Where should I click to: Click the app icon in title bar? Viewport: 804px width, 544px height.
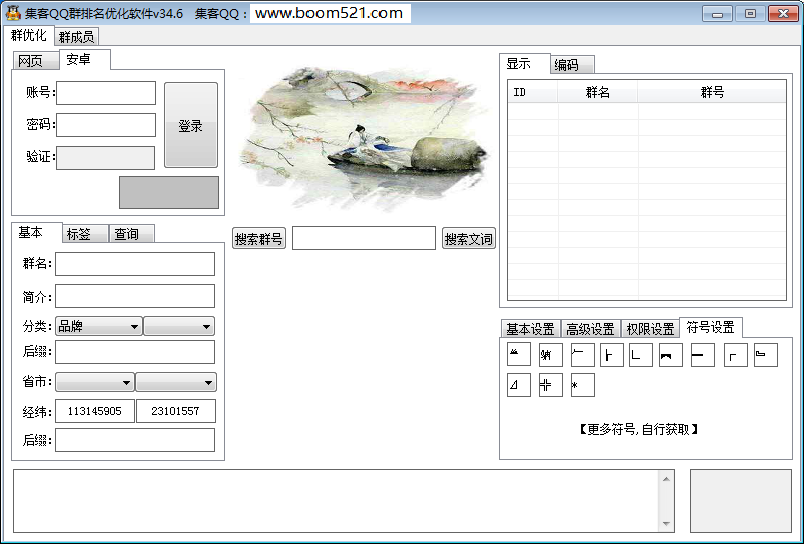click(13, 13)
